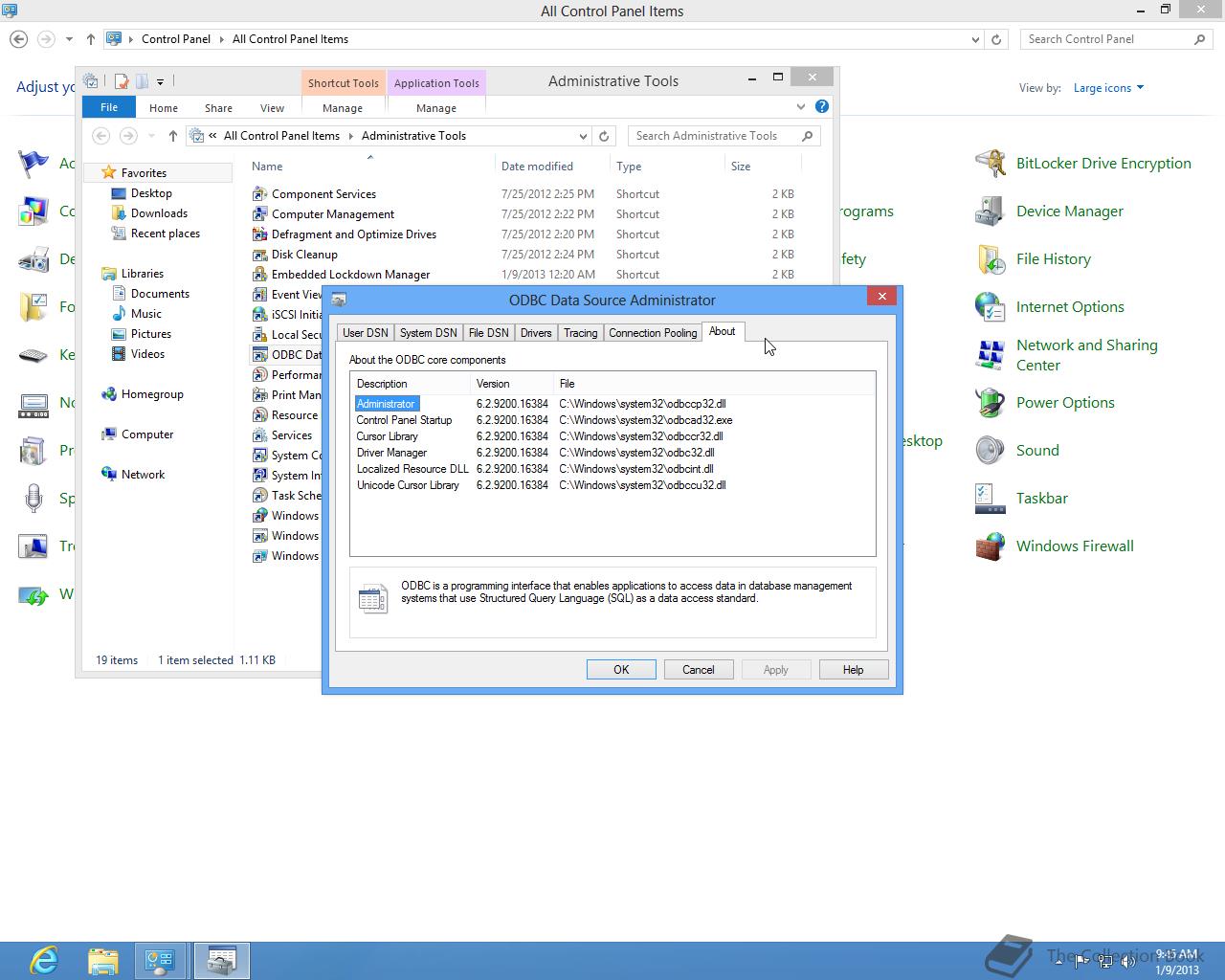Go up one level in Administrative Tools
The width and height of the screenshot is (1225, 980).
tap(173, 136)
